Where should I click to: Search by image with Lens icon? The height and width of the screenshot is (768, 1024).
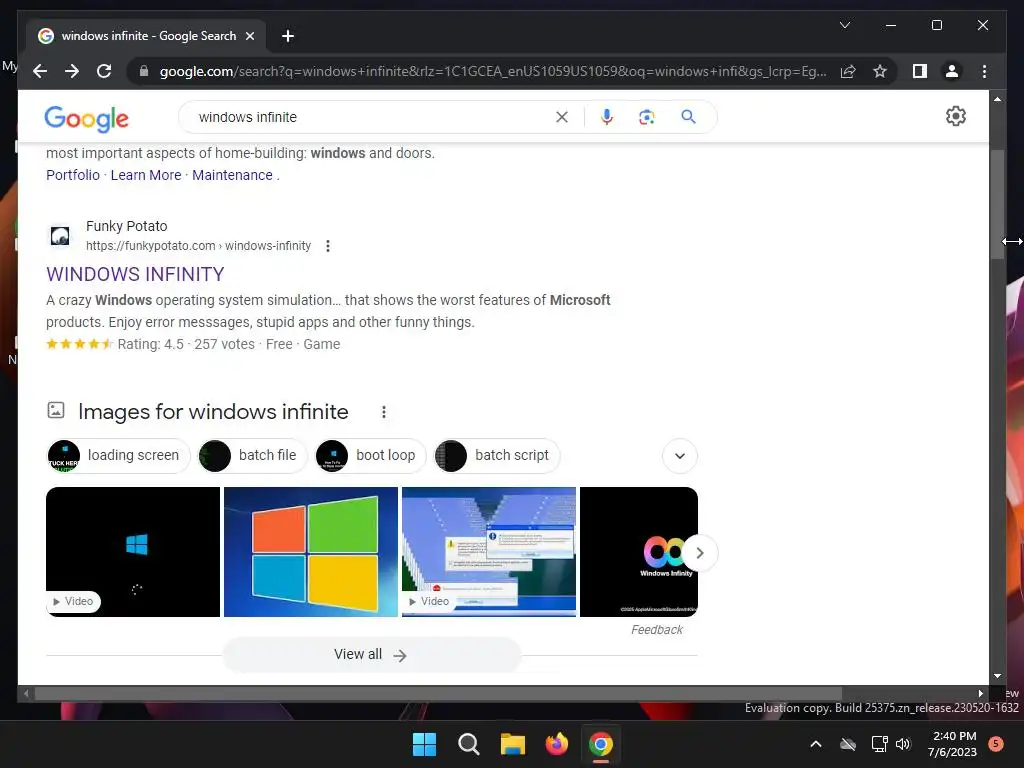click(x=647, y=117)
